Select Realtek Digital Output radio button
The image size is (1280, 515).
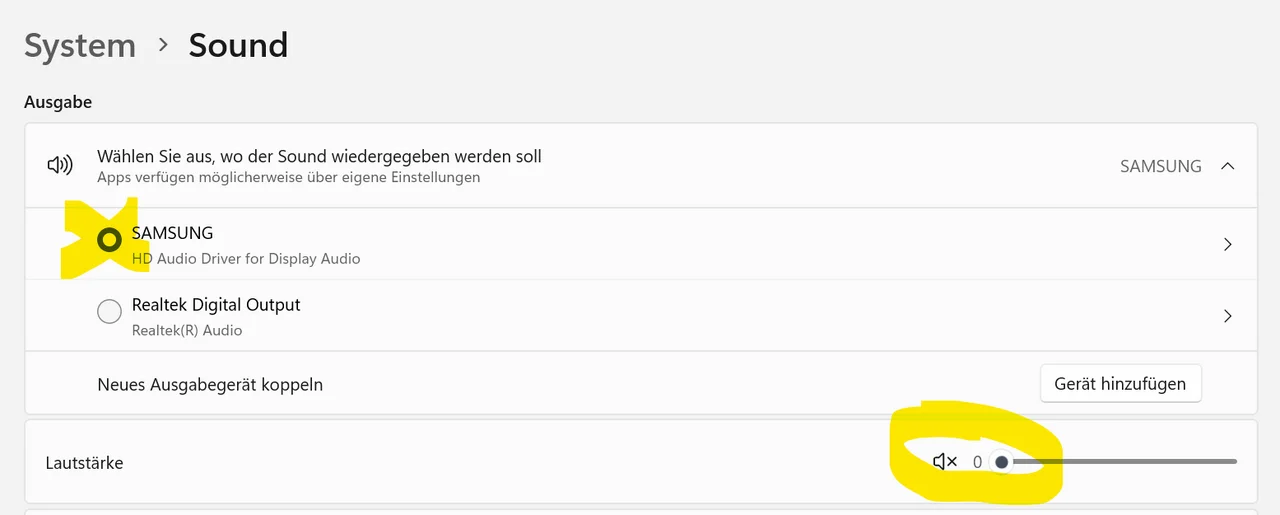109,313
